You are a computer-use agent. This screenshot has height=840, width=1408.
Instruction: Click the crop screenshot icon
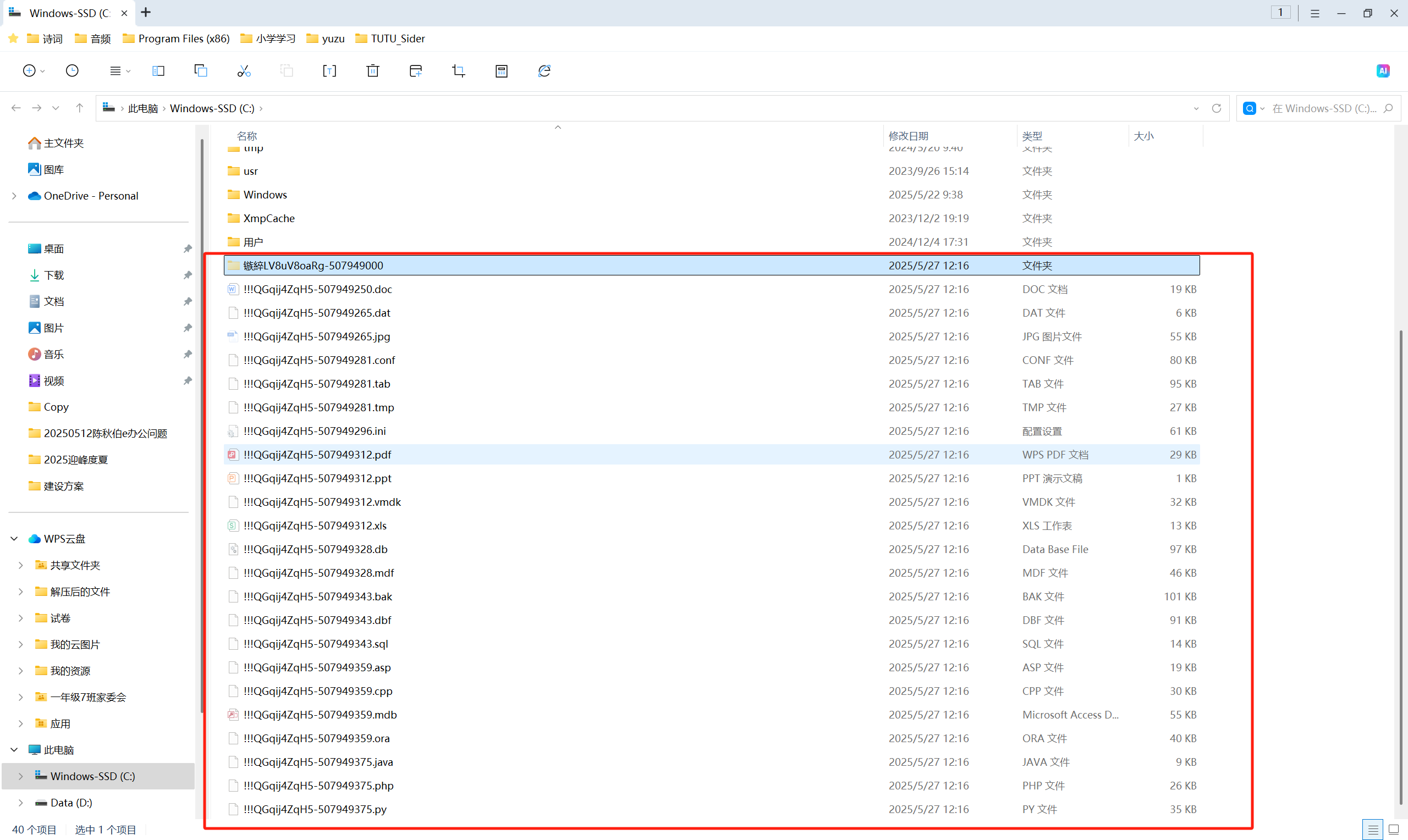click(x=458, y=71)
